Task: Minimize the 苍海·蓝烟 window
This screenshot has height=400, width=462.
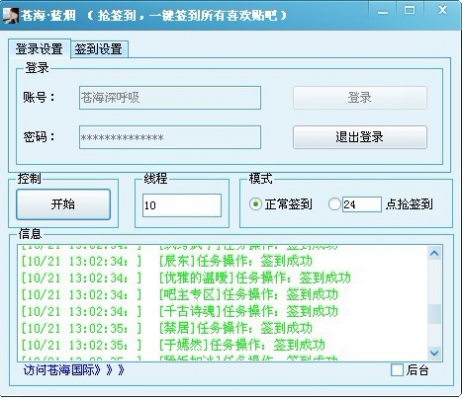Action: click(383, 12)
